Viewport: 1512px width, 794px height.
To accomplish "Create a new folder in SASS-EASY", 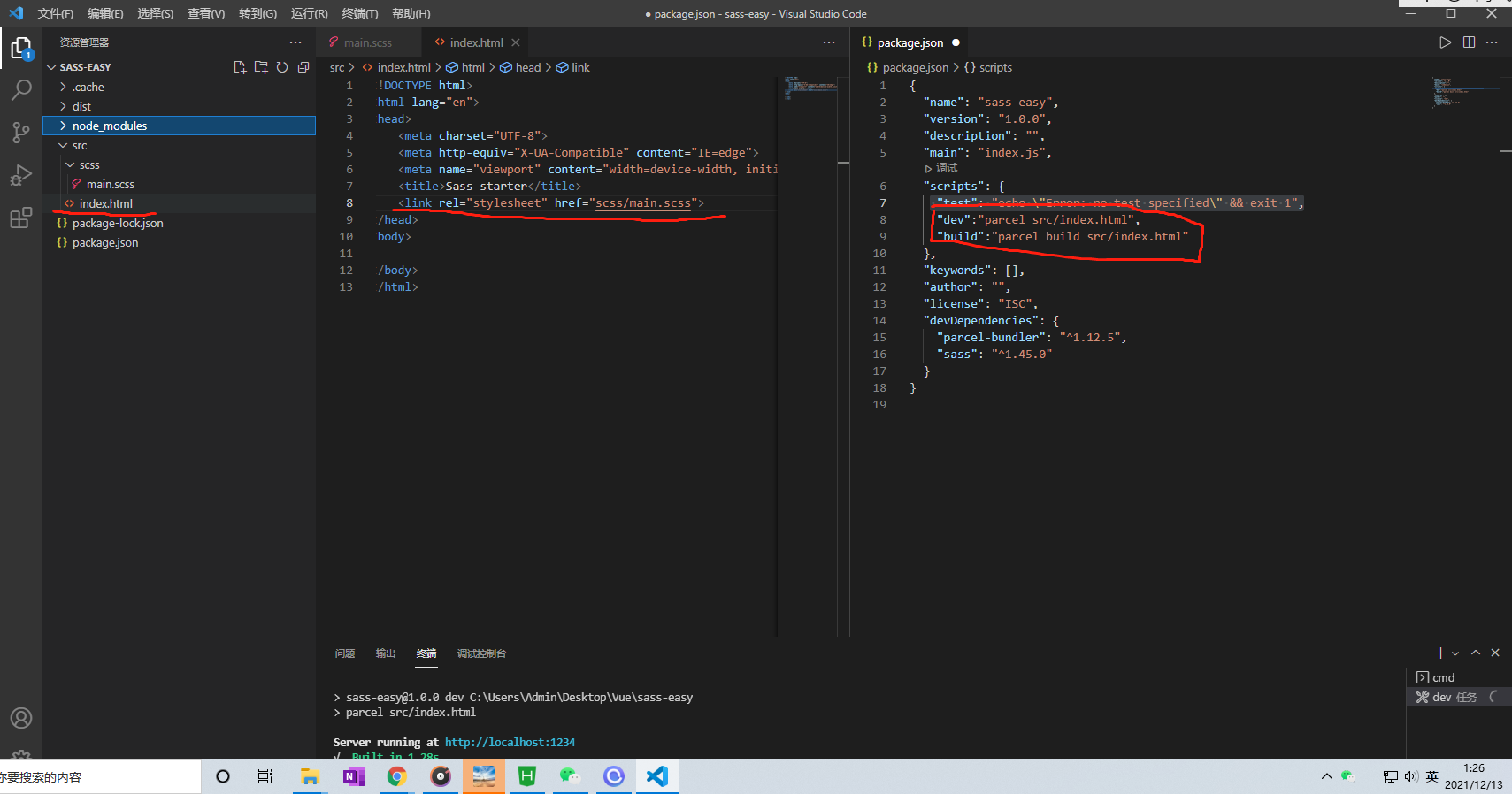I will [x=261, y=67].
